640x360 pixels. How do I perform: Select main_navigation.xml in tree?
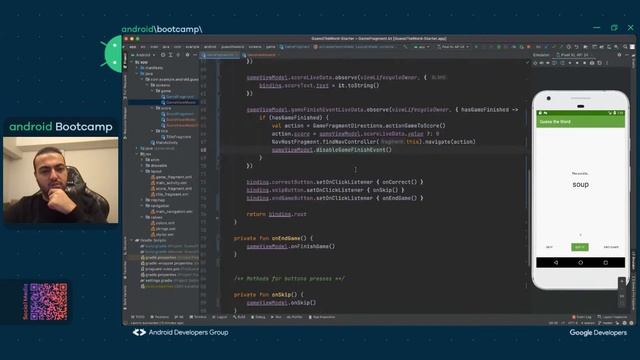click(x=171, y=211)
